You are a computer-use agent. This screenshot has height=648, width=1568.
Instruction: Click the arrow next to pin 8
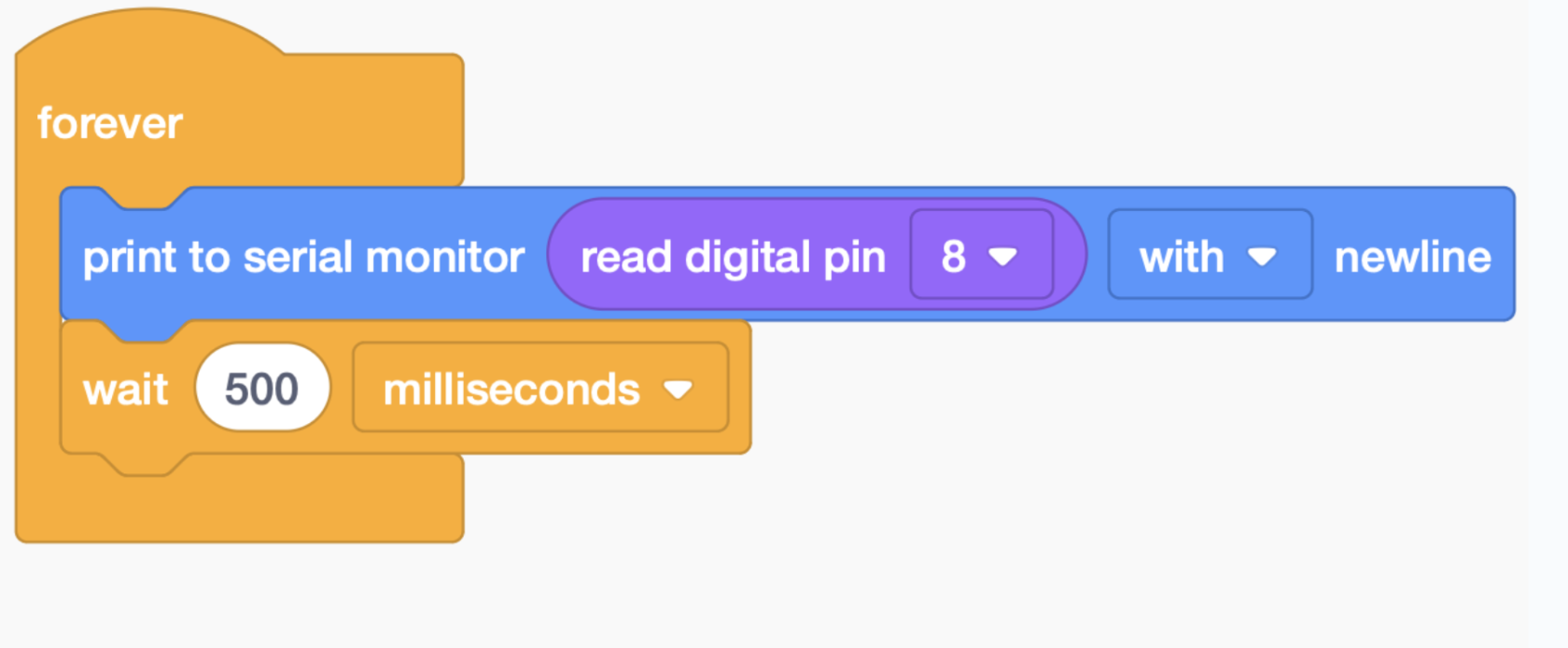[x=1003, y=257]
